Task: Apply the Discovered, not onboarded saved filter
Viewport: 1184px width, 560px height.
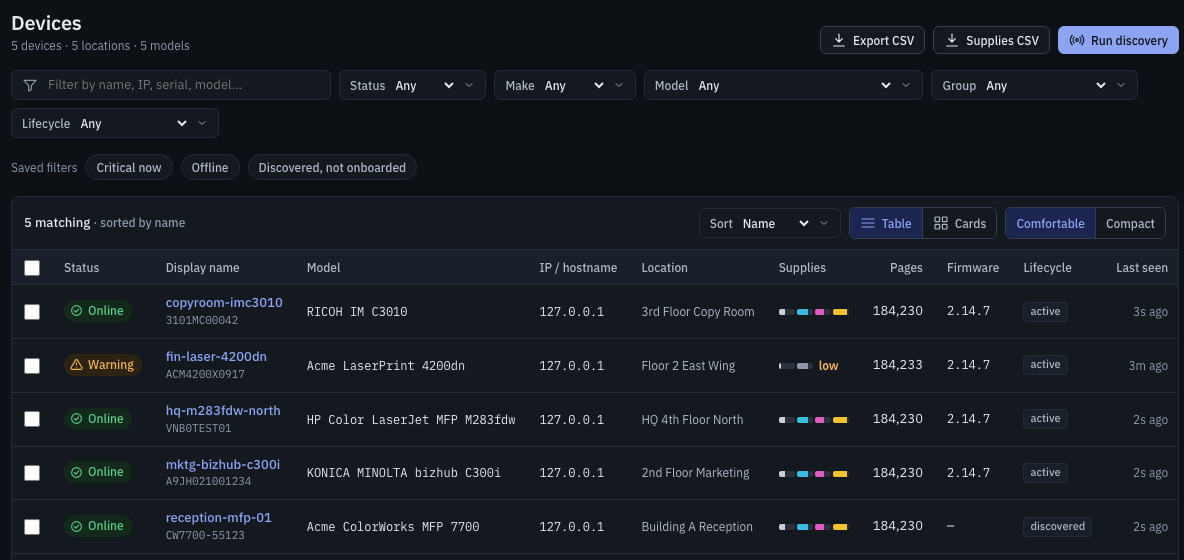Action: click(x=332, y=168)
